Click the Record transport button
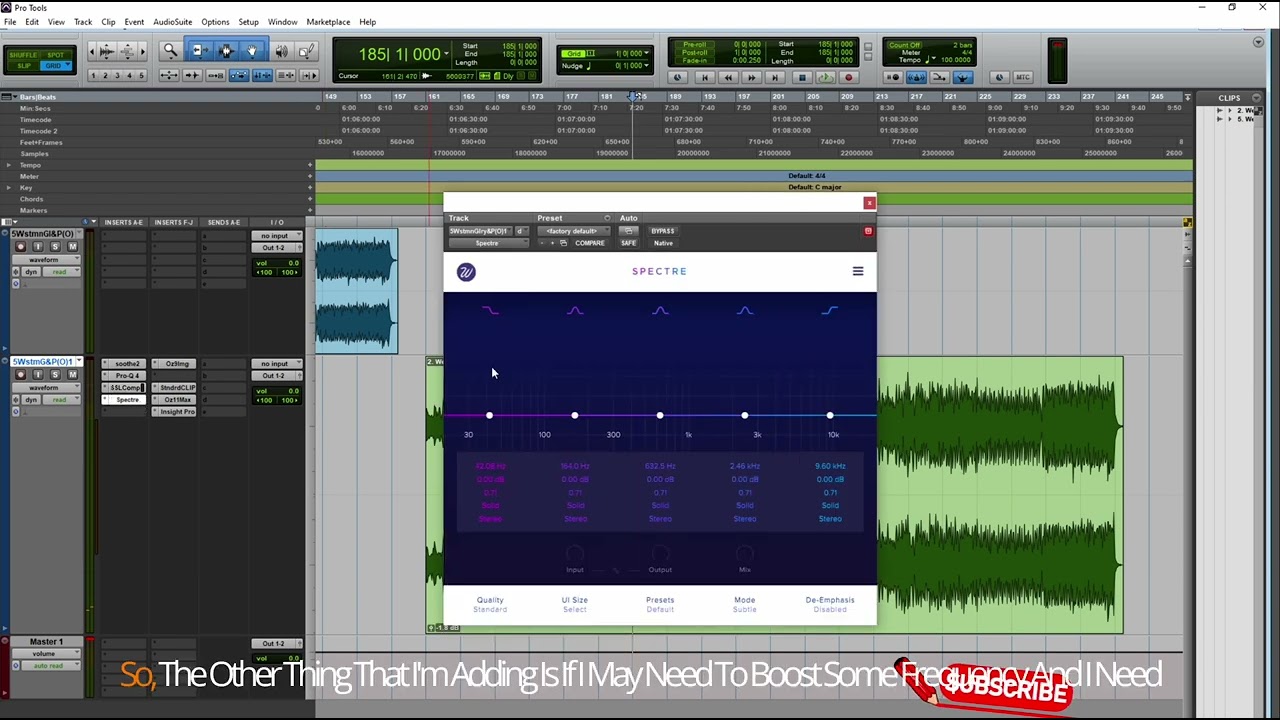 point(849,77)
